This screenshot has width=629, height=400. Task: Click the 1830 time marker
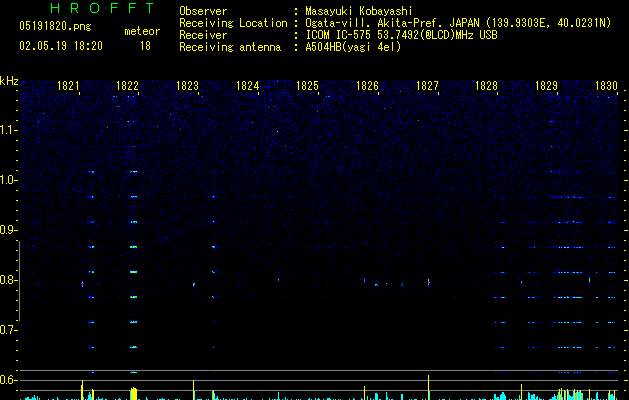(x=606, y=86)
